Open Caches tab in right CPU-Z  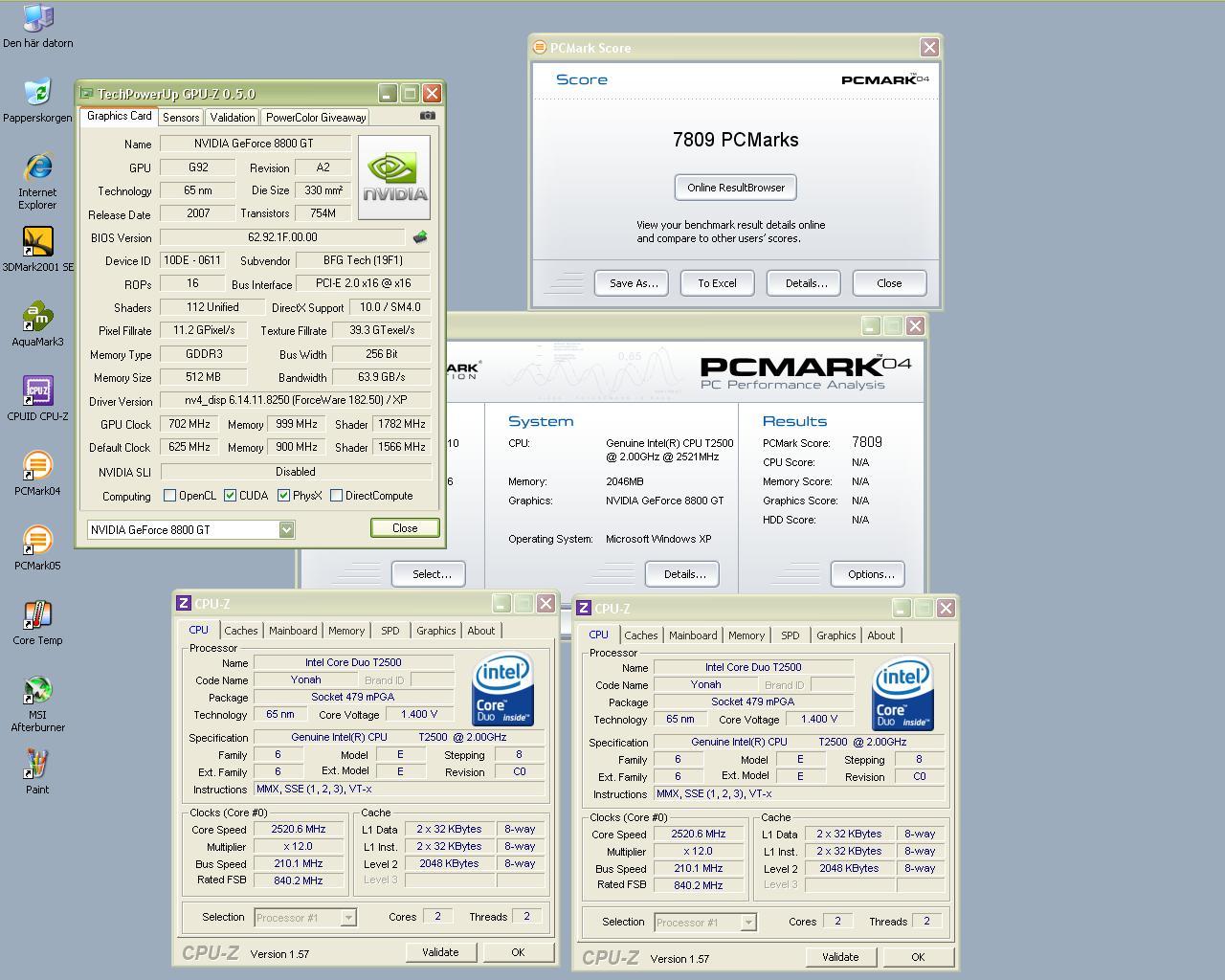pyautogui.click(x=641, y=635)
